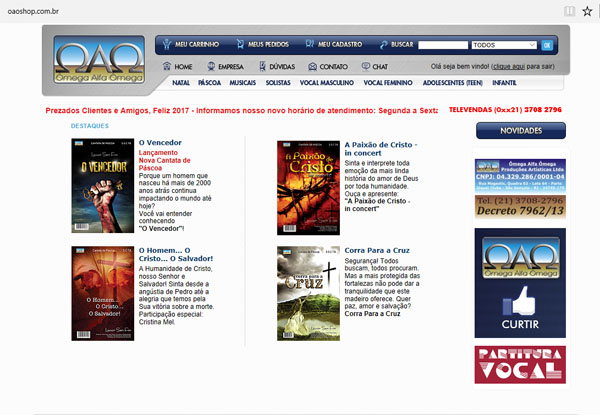Viewport: 600px width, 415px height.
Task: Click the questions icon next to Dúvidas
Action: tap(262, 67)
